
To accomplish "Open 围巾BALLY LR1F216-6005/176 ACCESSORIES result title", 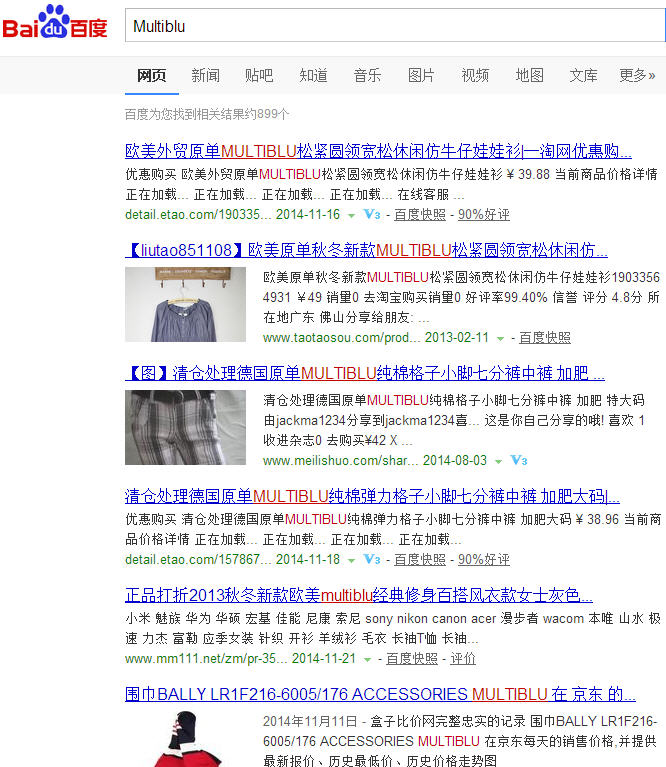I will tap(380, 695).
